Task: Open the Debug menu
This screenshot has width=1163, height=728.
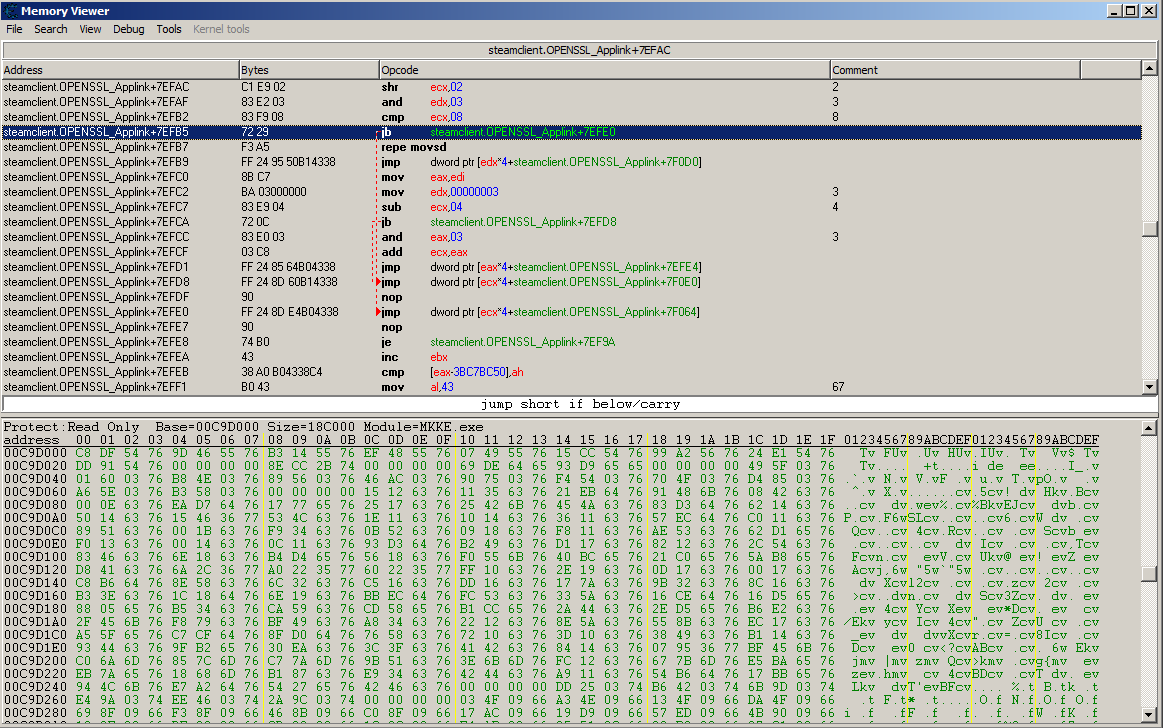Action: [128, 29]
